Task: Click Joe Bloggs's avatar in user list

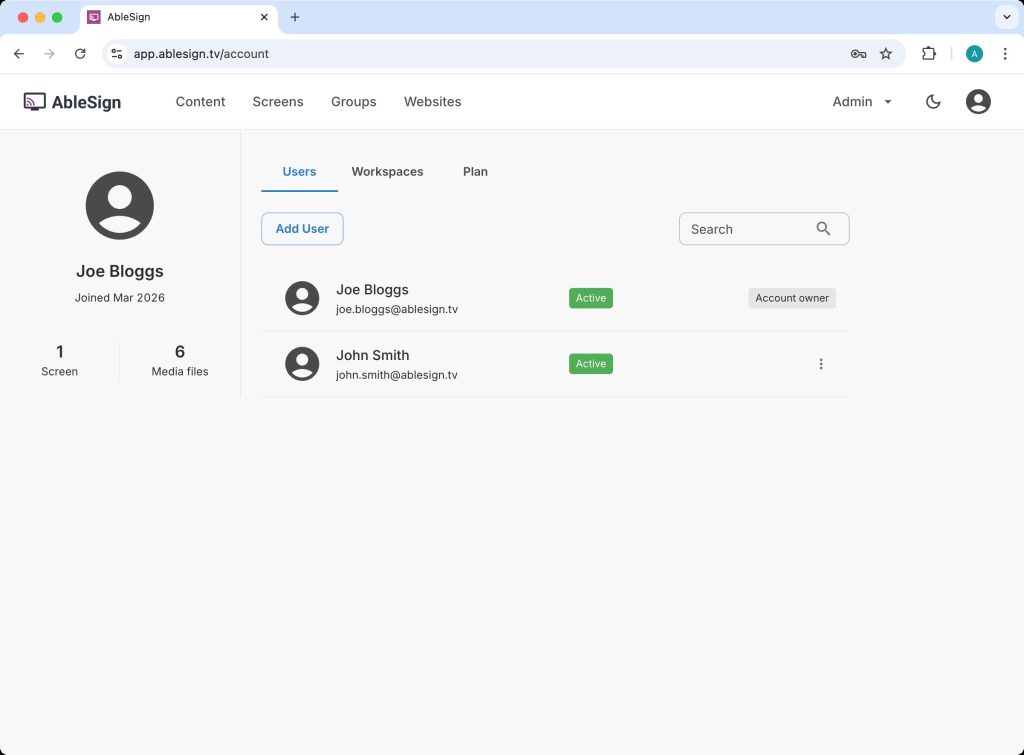Action: coord(302,298)
